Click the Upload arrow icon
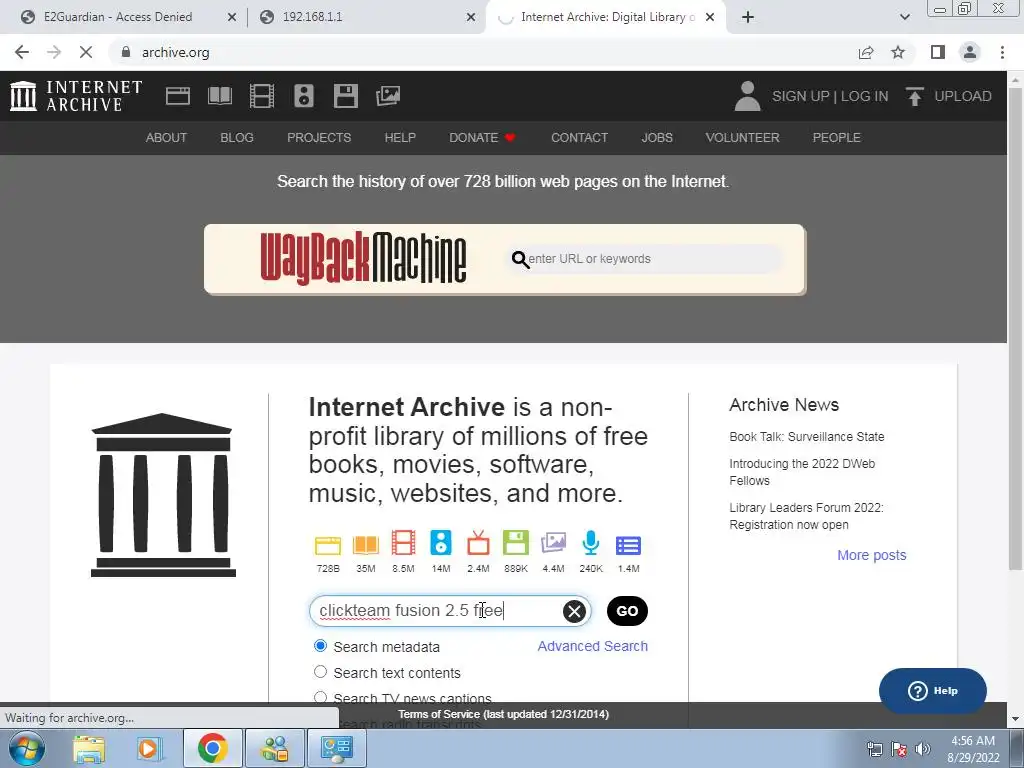 tap(914, 96)
